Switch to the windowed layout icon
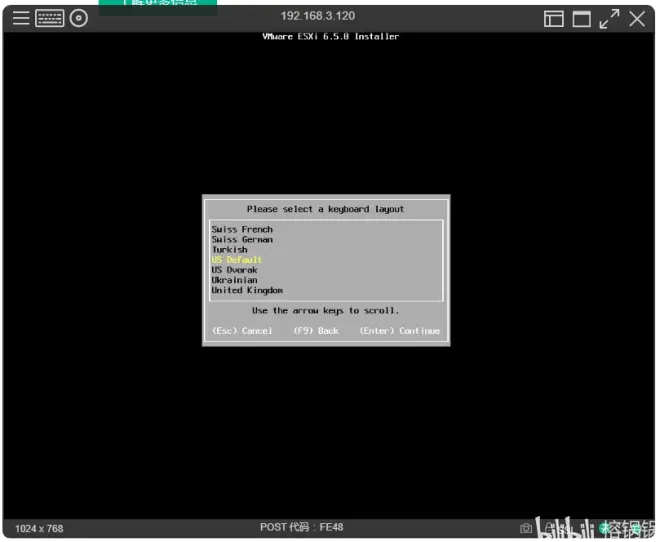 (x=554, y=19)
